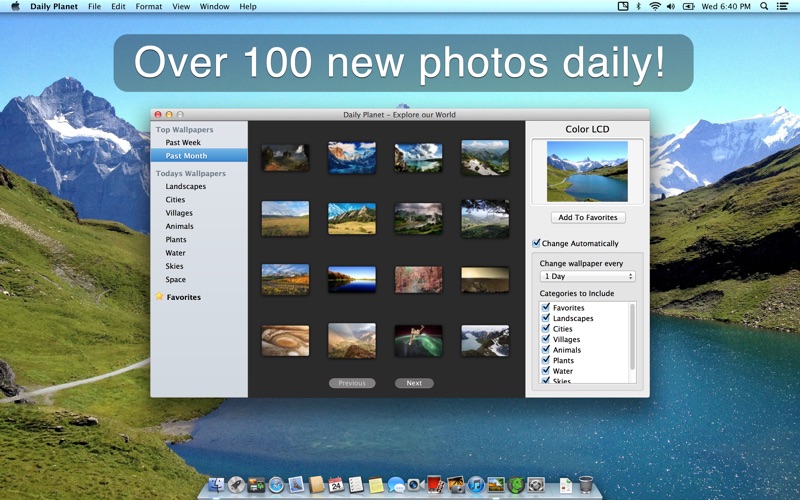Open Calendar icon showing 24

336,484
